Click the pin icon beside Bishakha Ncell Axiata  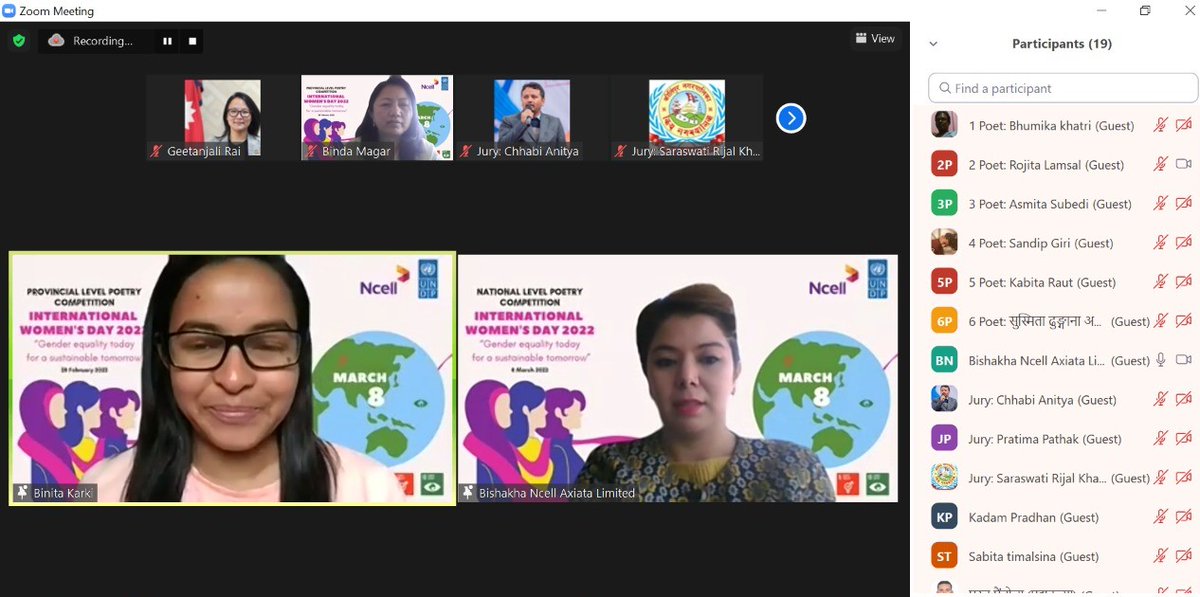(x=467, y=492)
